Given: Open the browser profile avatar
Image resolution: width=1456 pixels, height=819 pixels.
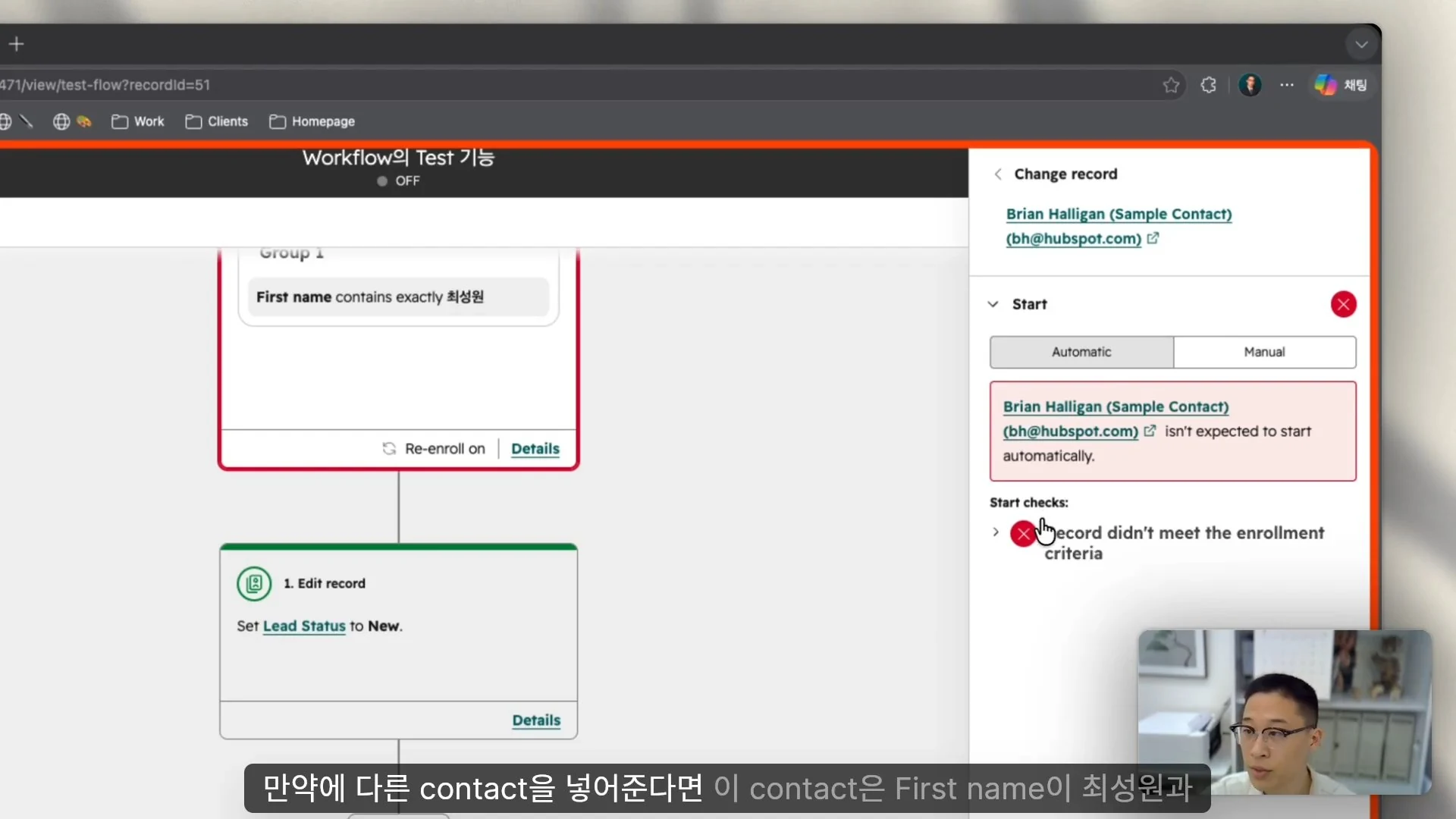Looking at the screenshot, I should pyautogui.click(x=1250, y=85).
